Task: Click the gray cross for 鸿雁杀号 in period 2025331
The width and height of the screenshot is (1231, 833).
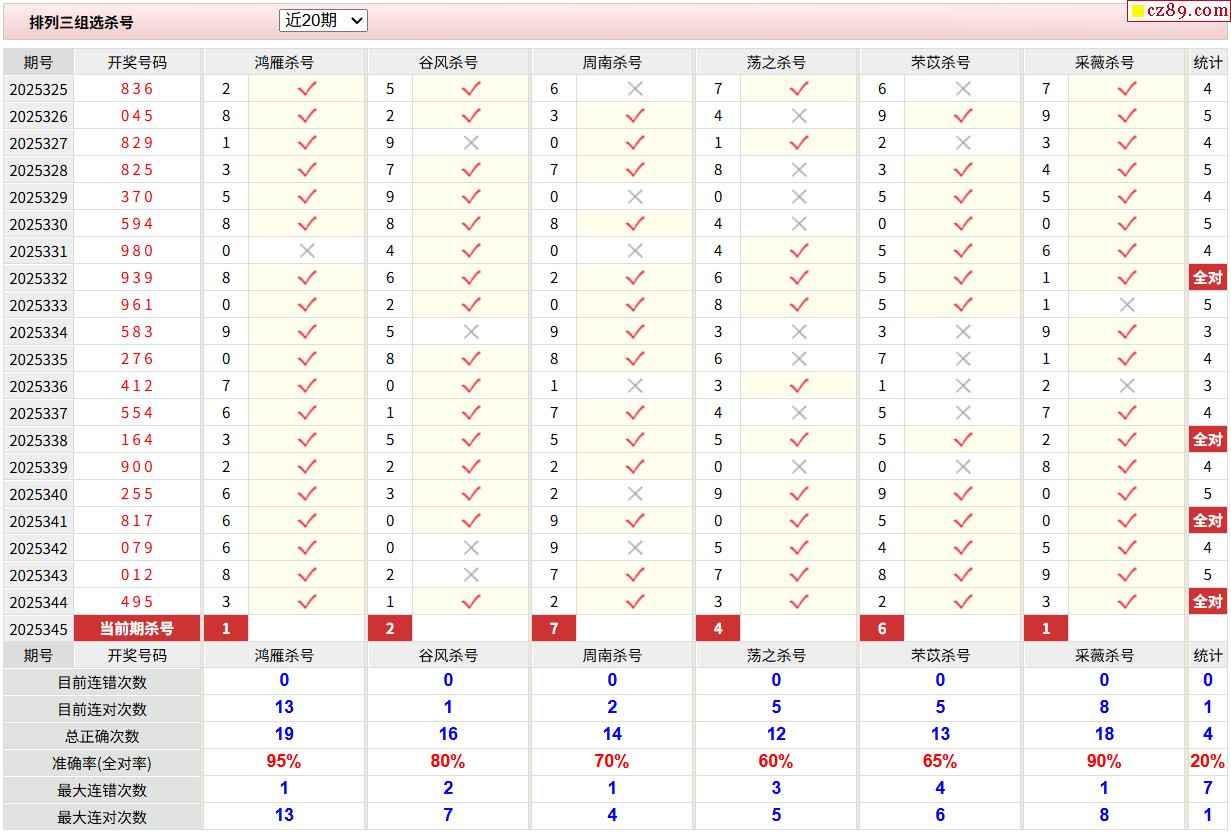Action: tap(307, 251)
